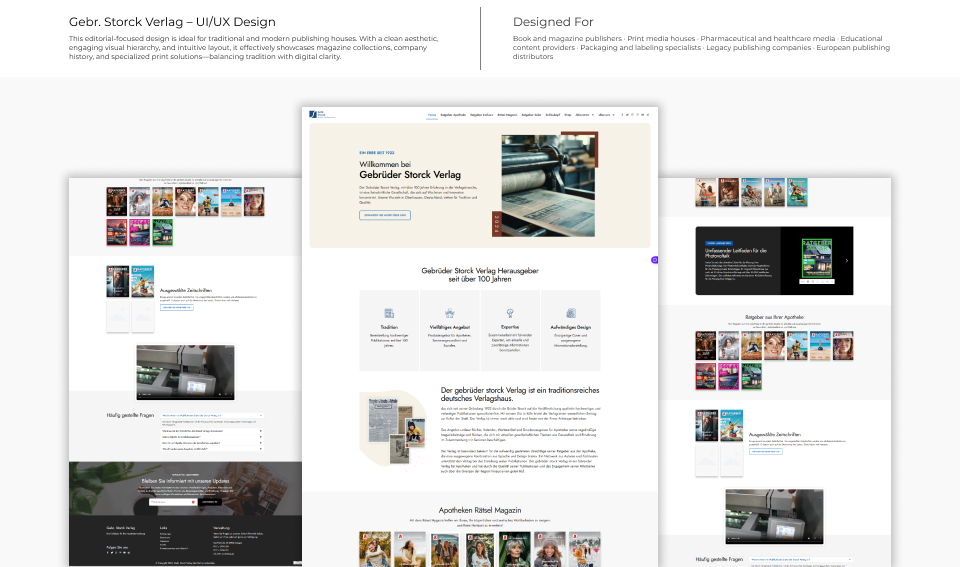This screenshot has height=567, width=960.
Task: Open first dark Ratgeber cover in left mockup
Action: [117, 201]
